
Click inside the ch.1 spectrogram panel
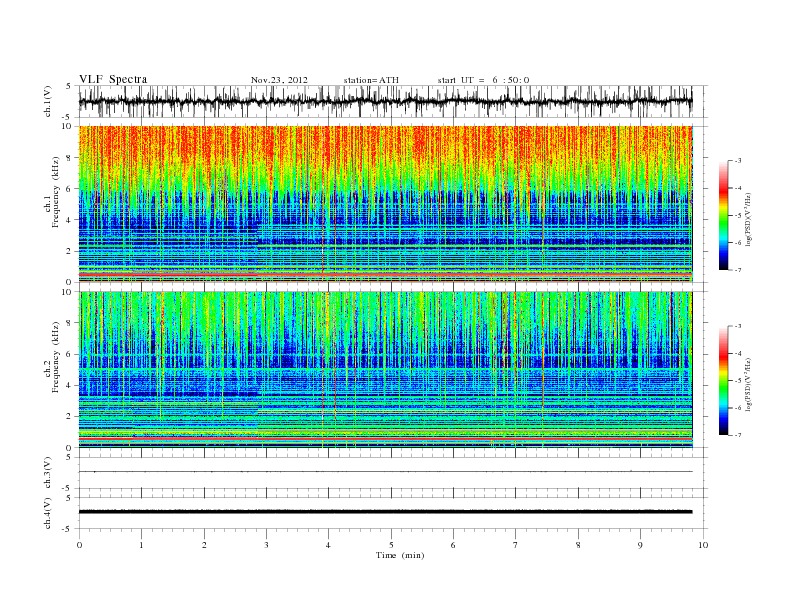[x=385, y=204]
